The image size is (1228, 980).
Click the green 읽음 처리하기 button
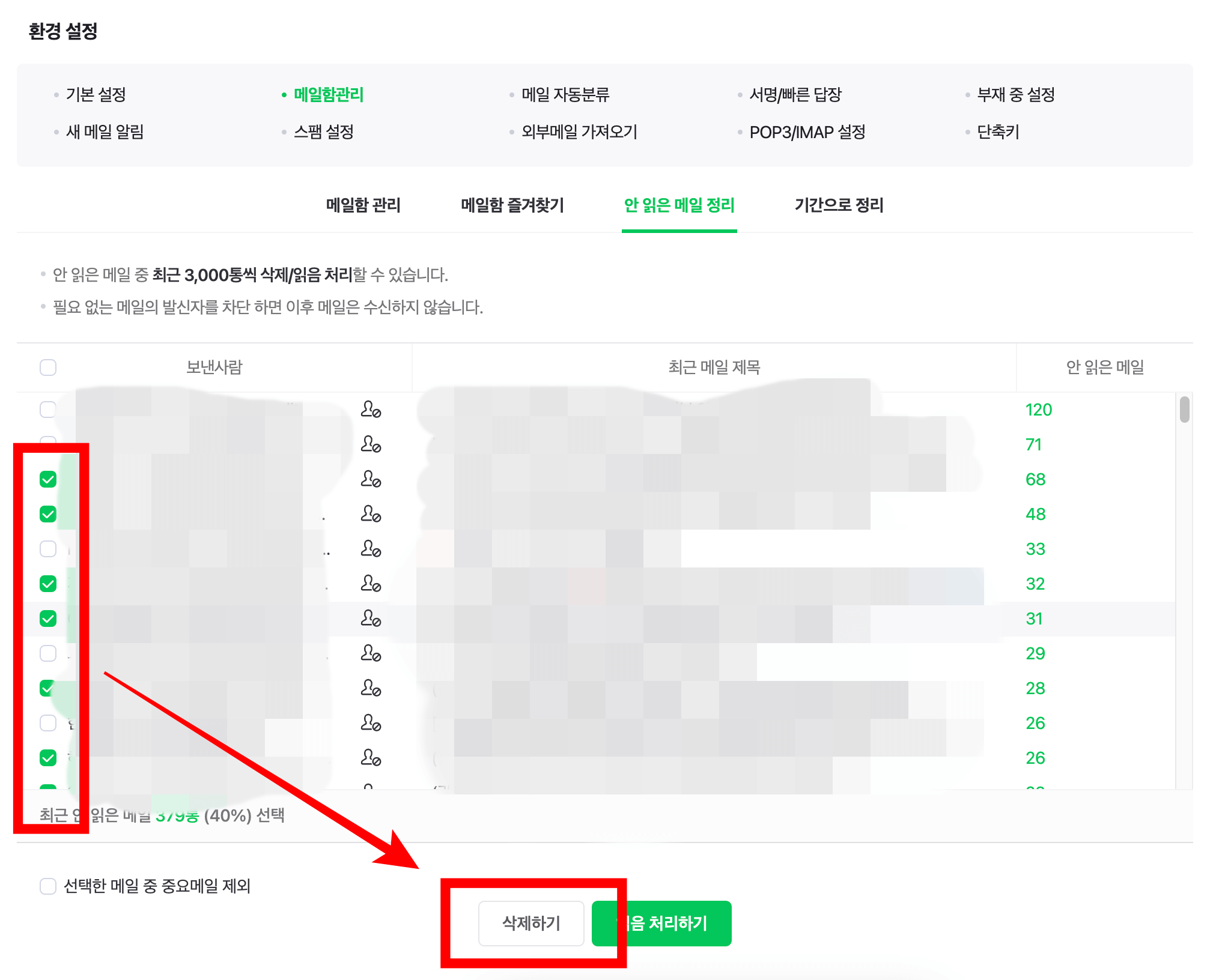661,924
